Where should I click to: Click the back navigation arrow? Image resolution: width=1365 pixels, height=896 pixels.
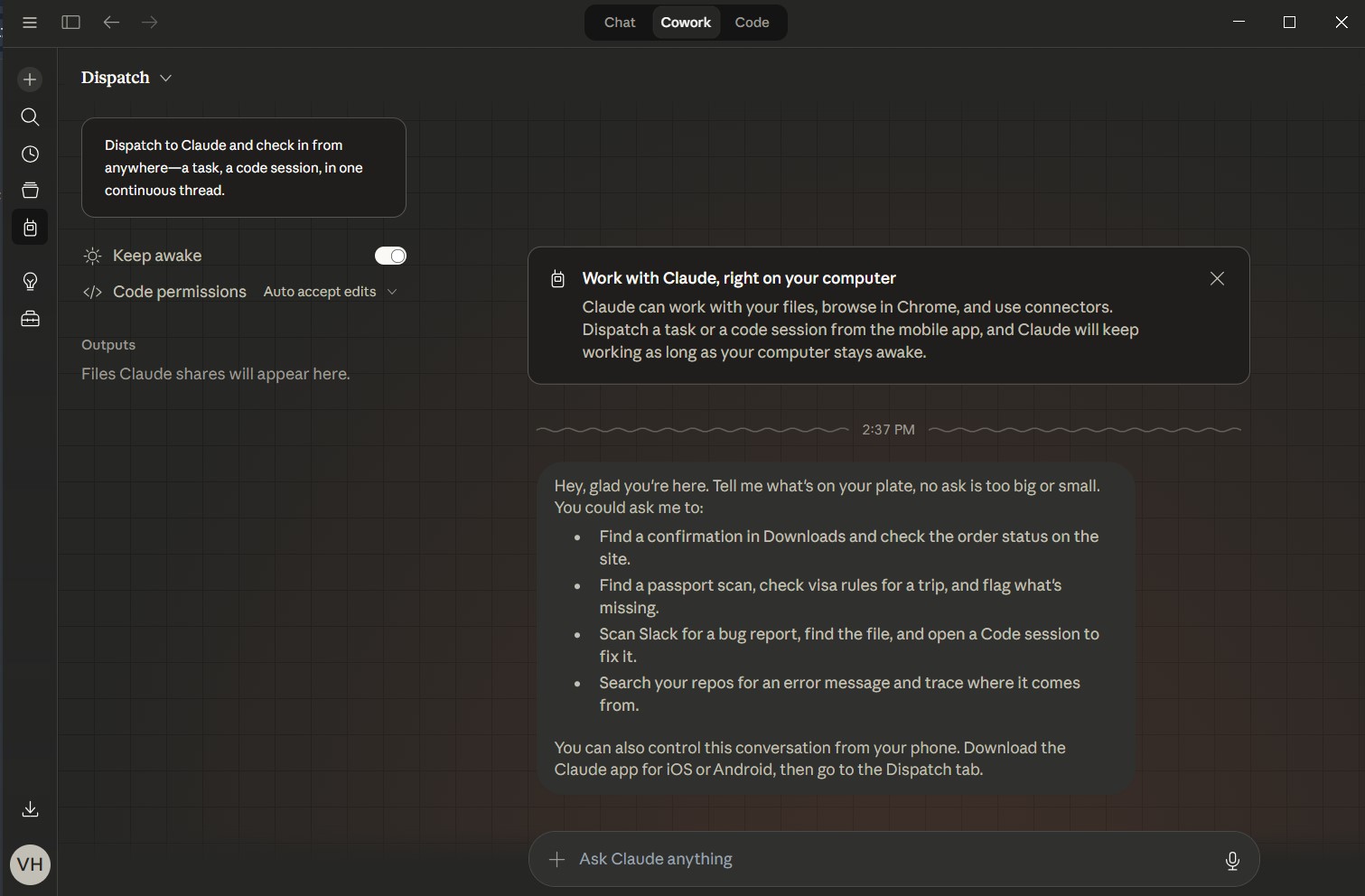111,23
